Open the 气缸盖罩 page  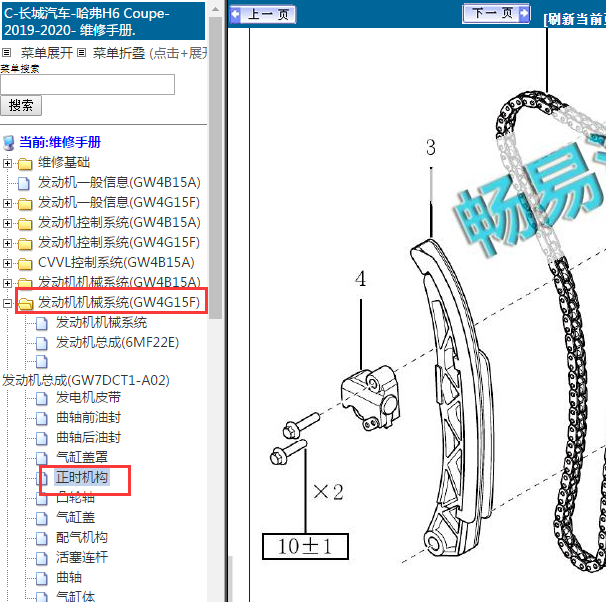point(82,457)
